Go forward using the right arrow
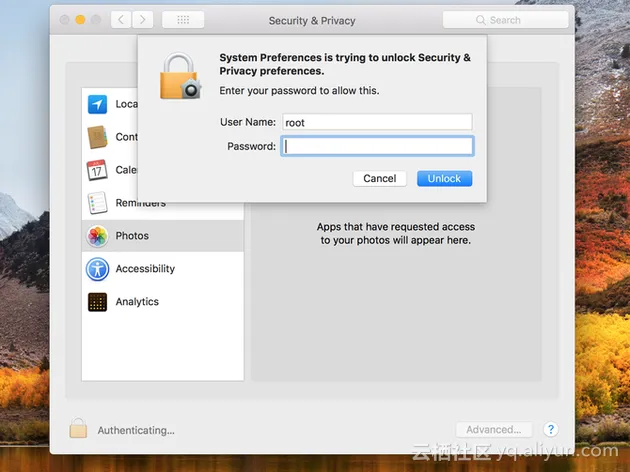Screen dimensions: 630x472 pyautogui.click(x=143, y=20)
